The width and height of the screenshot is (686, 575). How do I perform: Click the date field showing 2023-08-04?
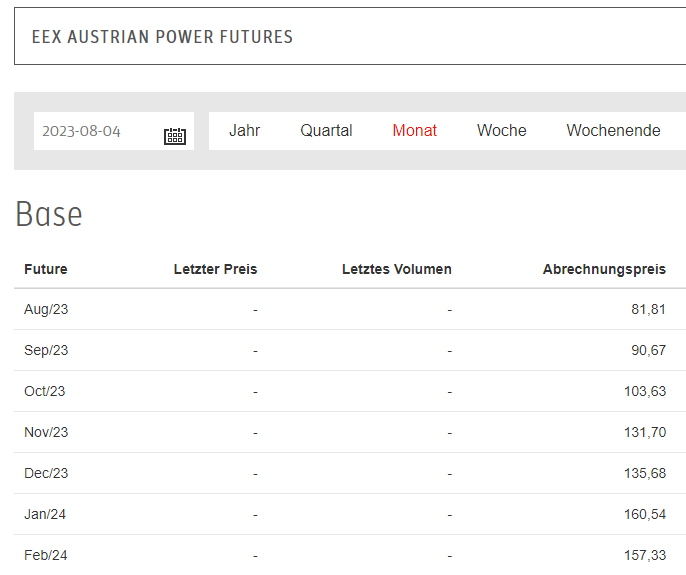[114, 131]
